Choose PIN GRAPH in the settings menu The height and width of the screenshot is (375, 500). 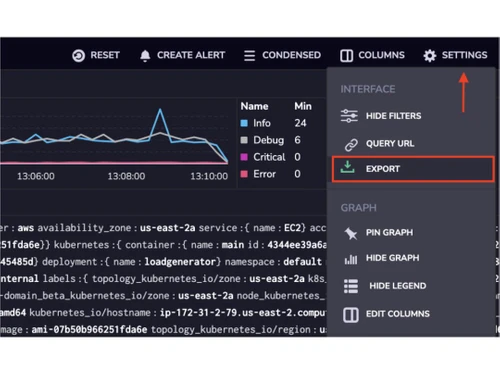[x=389, y=232]
